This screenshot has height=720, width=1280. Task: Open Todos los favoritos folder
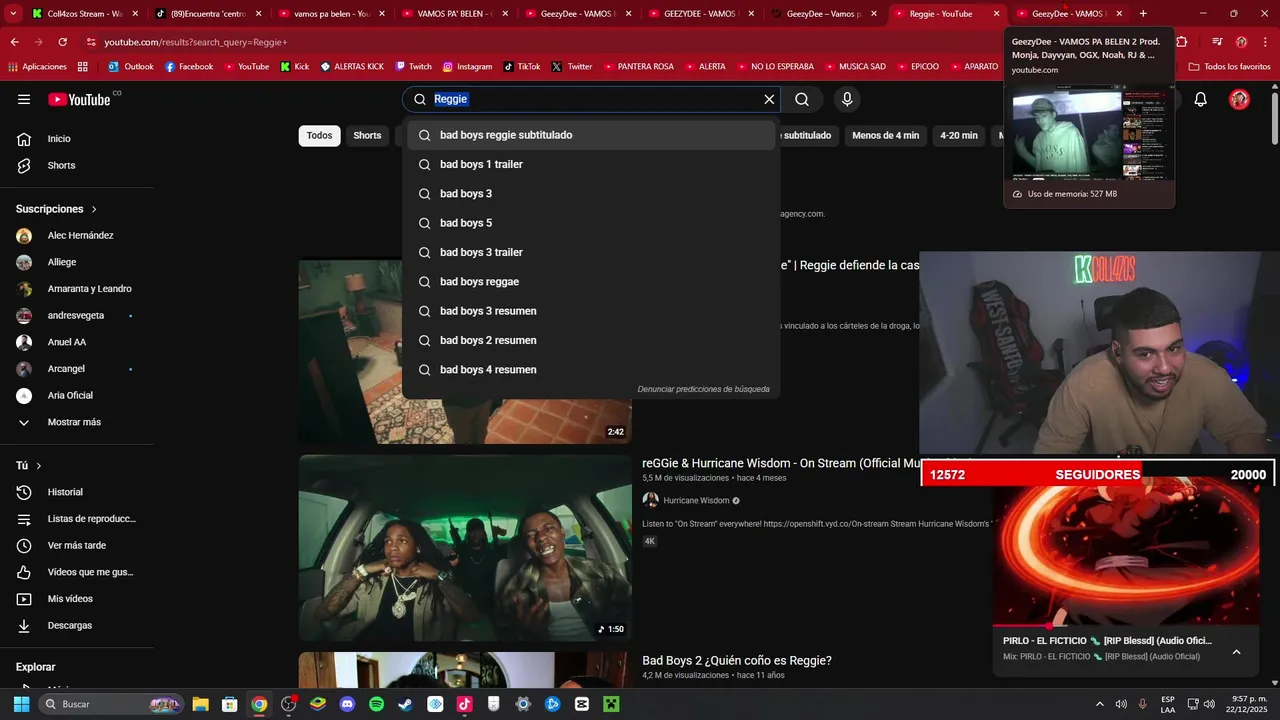click(x=1229, y=67)
